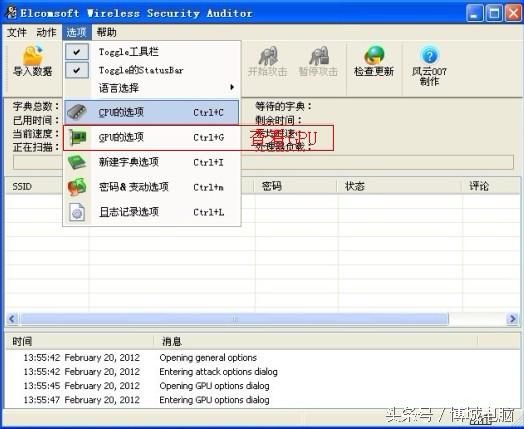Image resolution: width=524 pixels, height=429 pixels.
Task: Expand the 语言选择 submenu arrow
Action: [x=232, y=88]
